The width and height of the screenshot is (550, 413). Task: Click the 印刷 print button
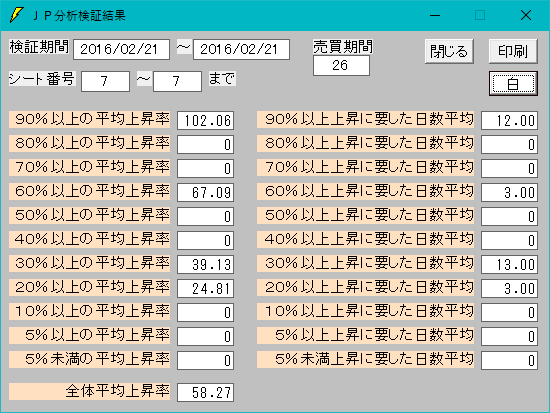[513, 51]
